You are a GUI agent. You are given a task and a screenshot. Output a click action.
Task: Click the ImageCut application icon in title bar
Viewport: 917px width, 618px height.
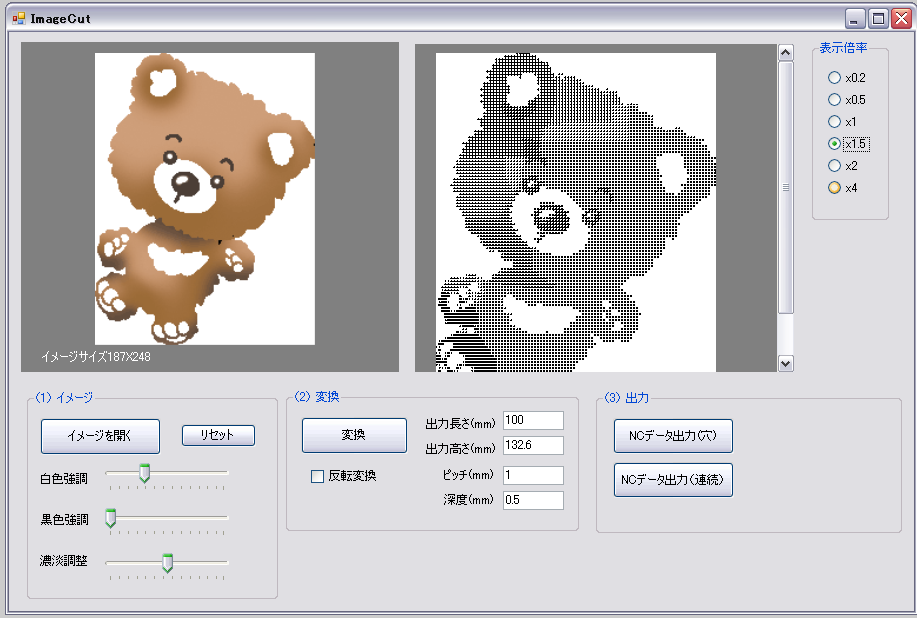coord(19,19)
